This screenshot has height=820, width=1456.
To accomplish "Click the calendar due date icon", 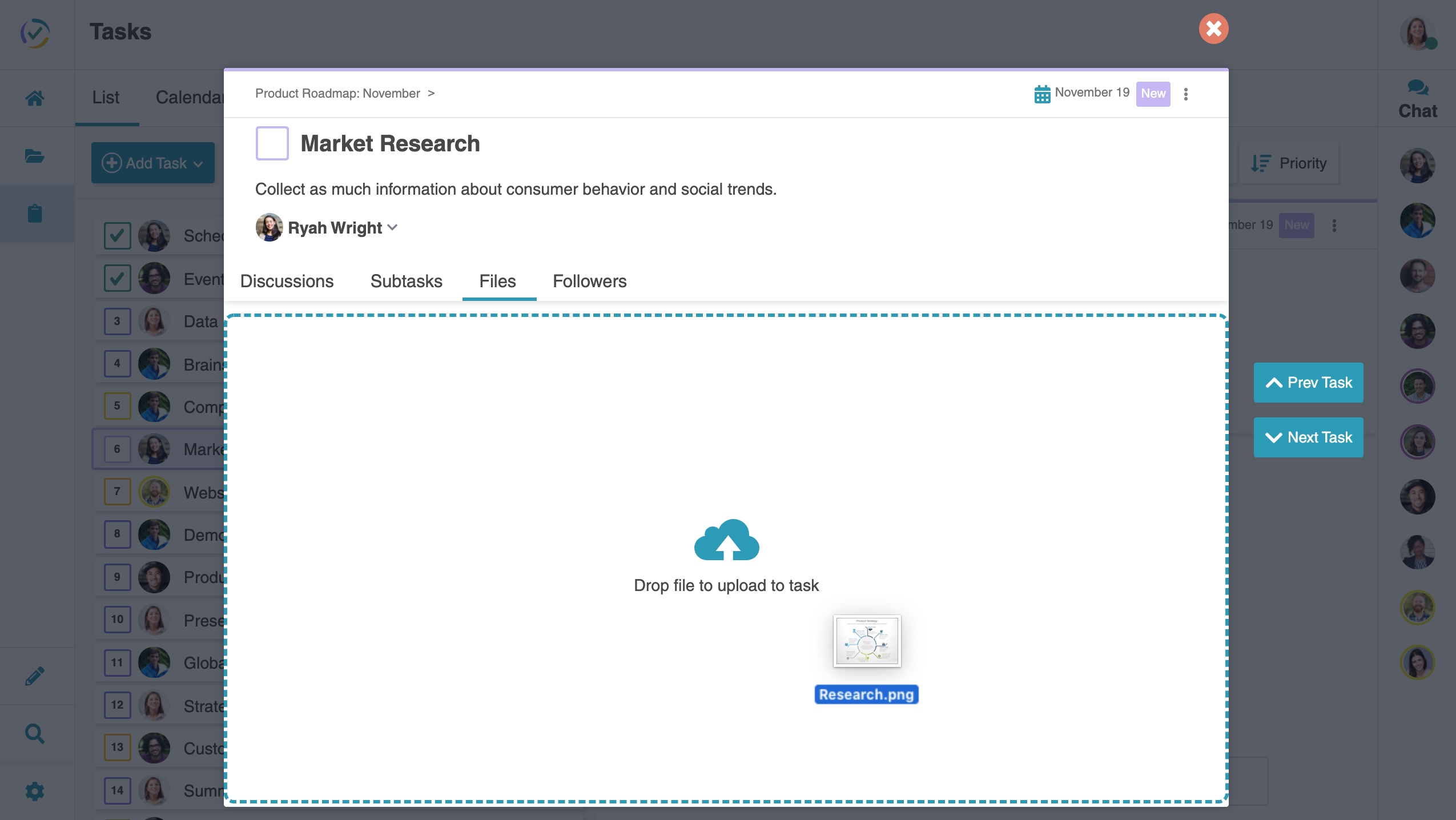I will click(1043, 94).
